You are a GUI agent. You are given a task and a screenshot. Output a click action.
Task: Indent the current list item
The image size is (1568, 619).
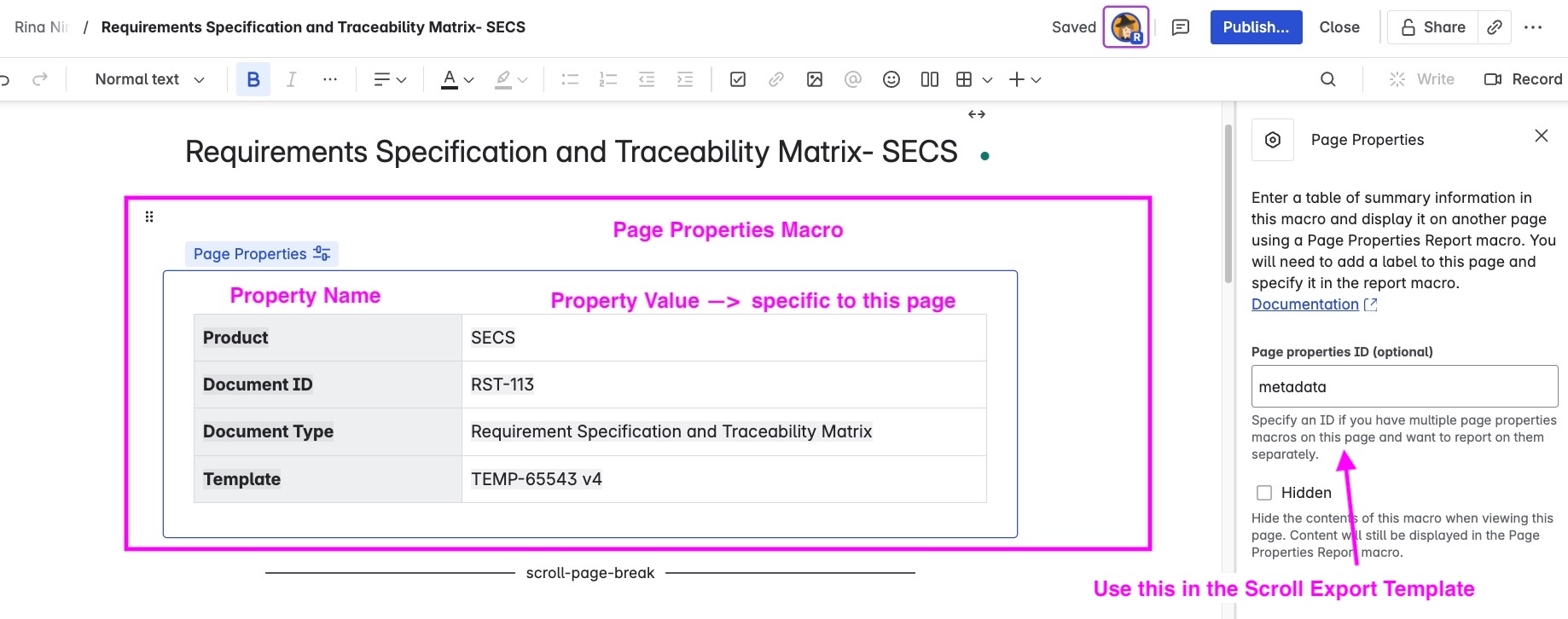point(684,79)
